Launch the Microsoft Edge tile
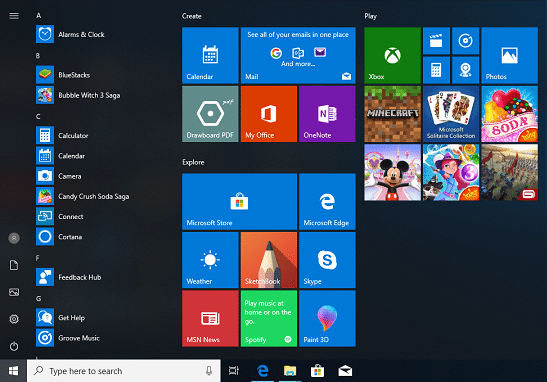This screenshot has height=382, width=547. pos(327,201)
